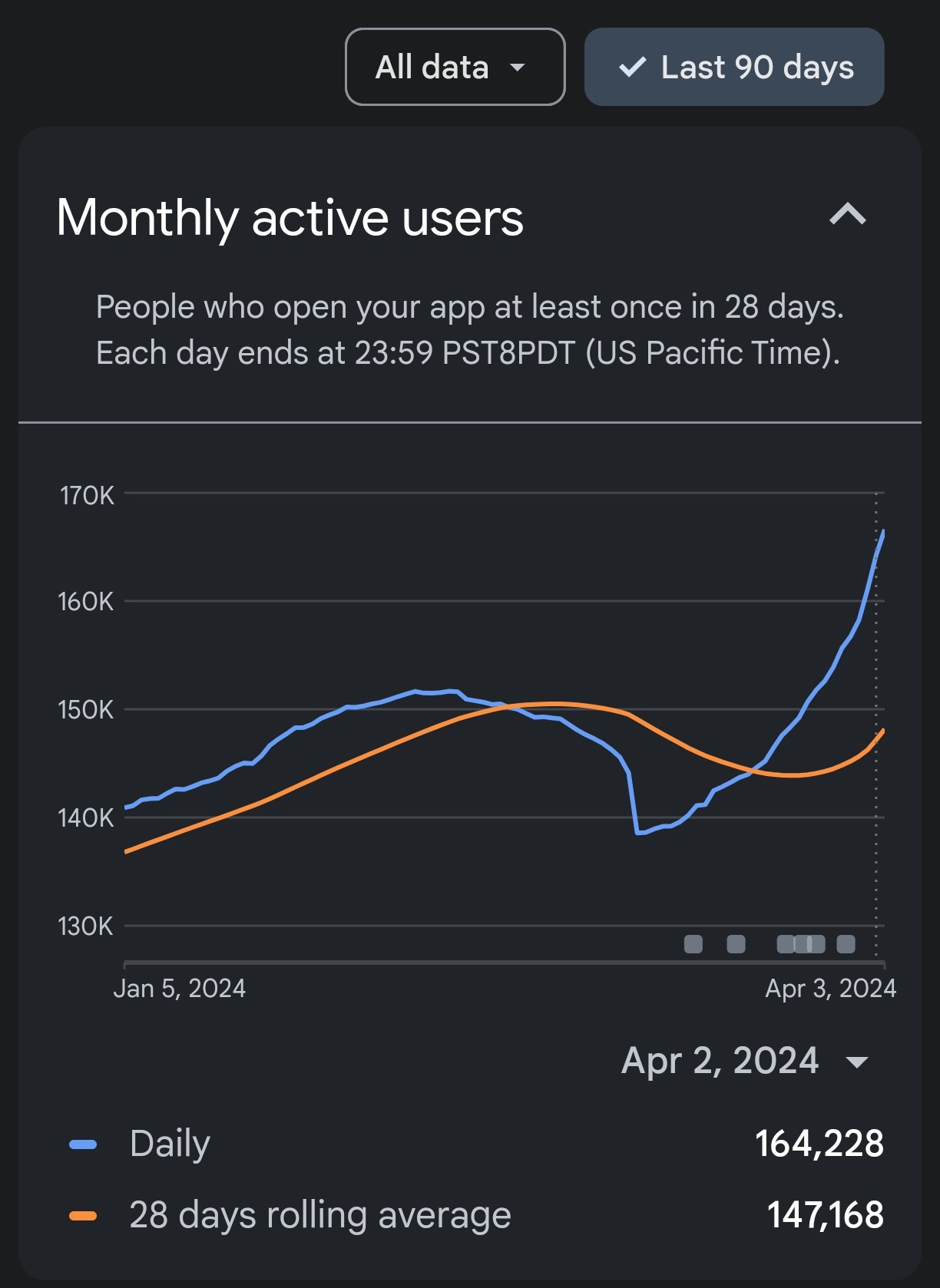
Task: Click the blue Daily legend color indicator
Action: click(83, 1144)
